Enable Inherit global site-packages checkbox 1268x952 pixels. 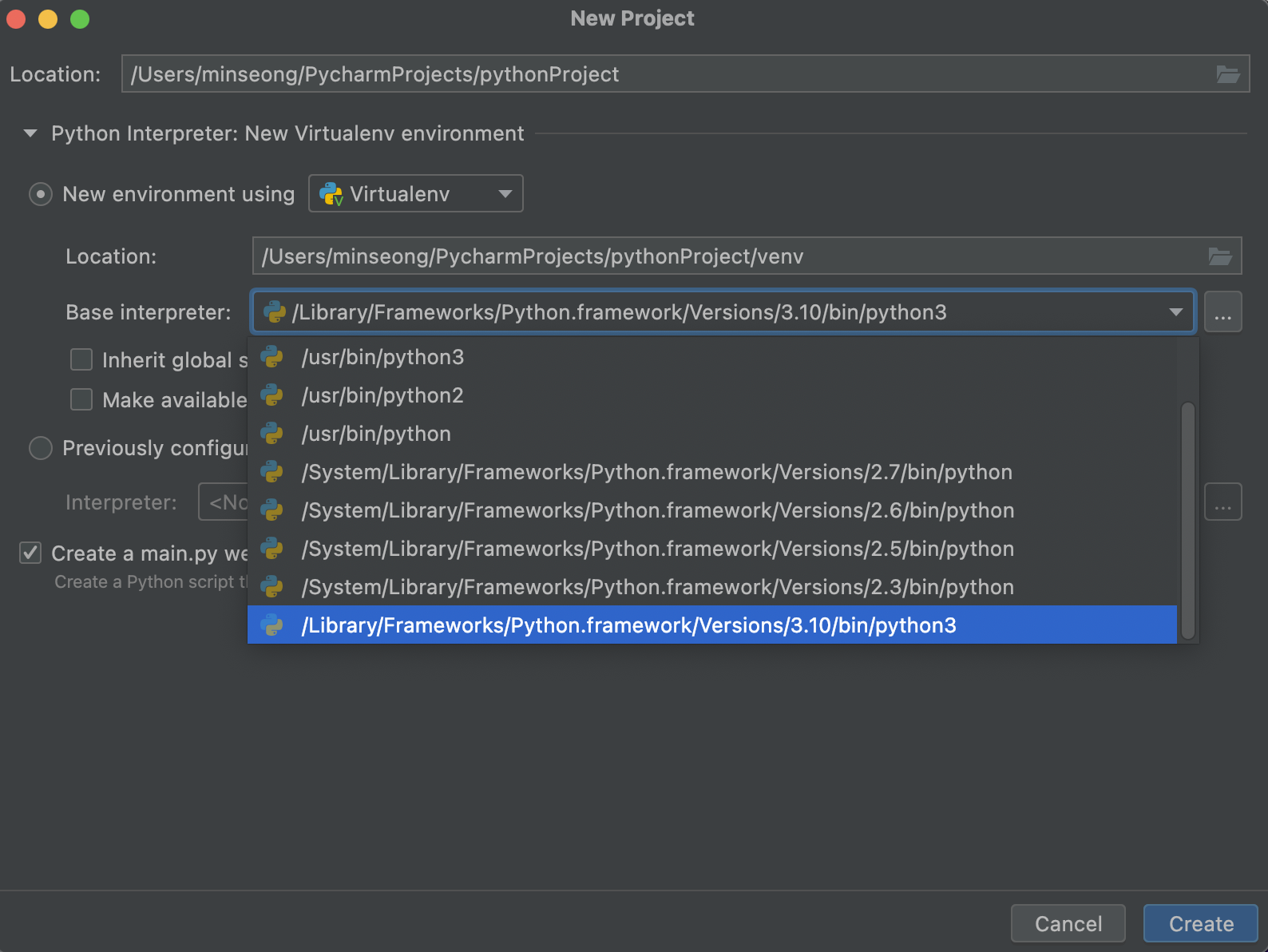[x=81, y=359]
